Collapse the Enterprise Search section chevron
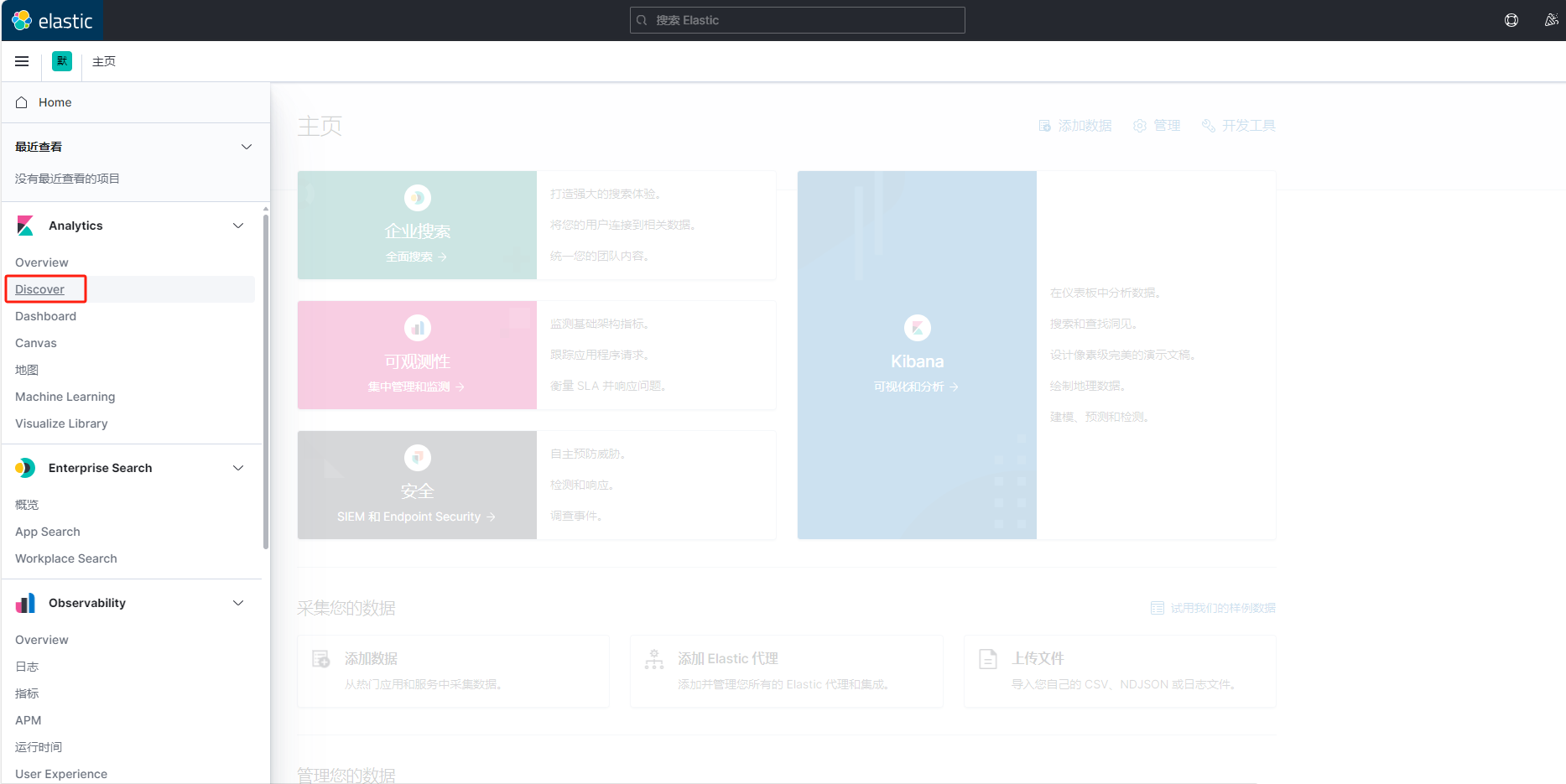The height and width of the screenshot is (784, 1566). (x=238, y=468)
